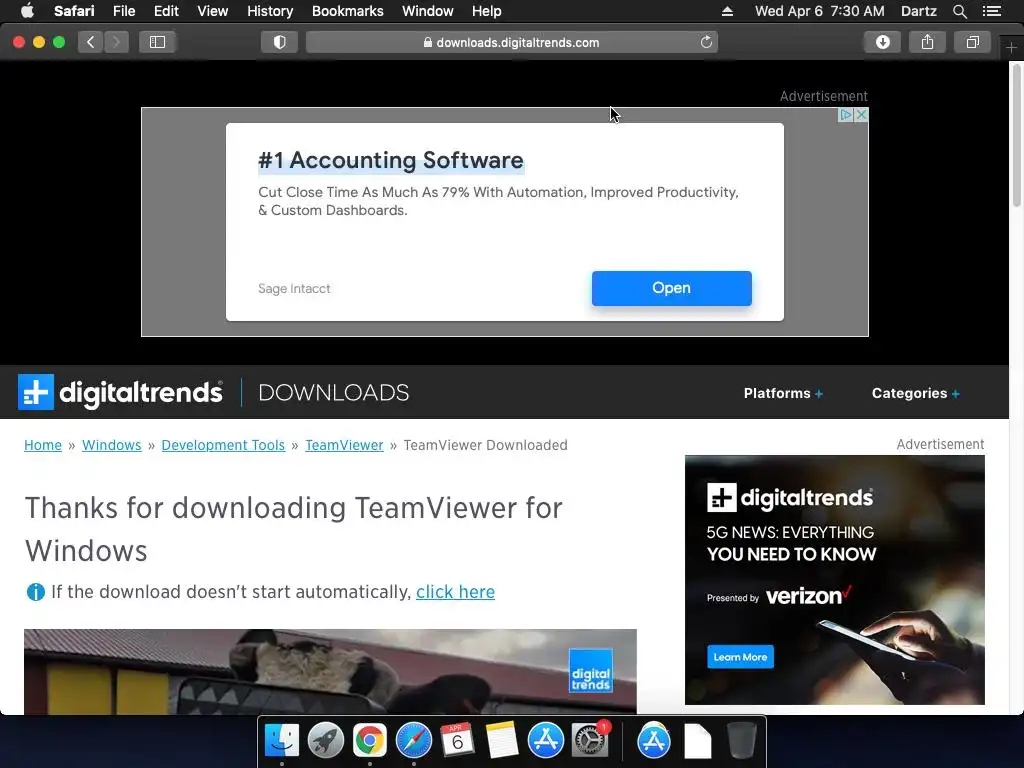
Task: Click the AdChoices triangle icon
Action: (x=846, y=114)
